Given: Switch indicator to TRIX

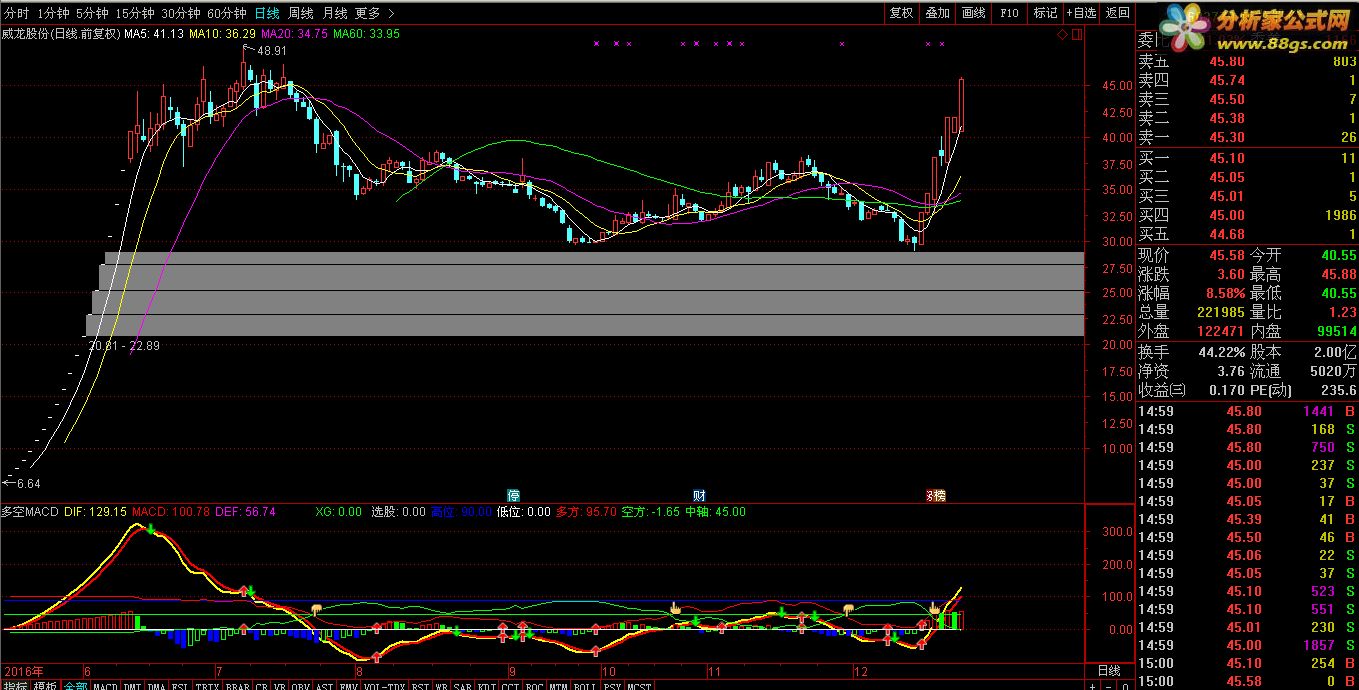Looking at the screenshot, I should pos(207,684).
